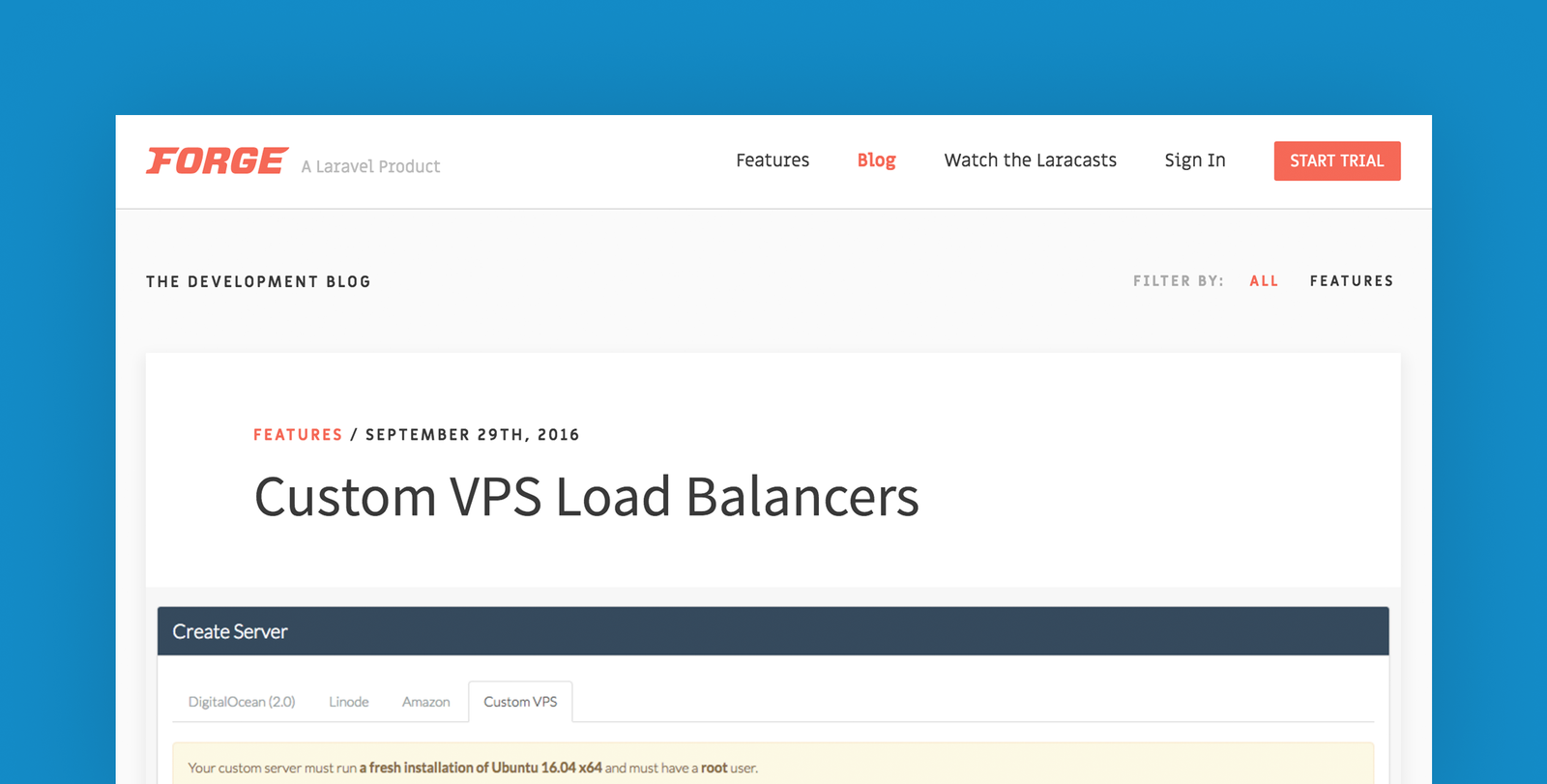Viewport: 1547px width, 784px height.
Task: Select the Amazon tab
Action: coord(425,702)
